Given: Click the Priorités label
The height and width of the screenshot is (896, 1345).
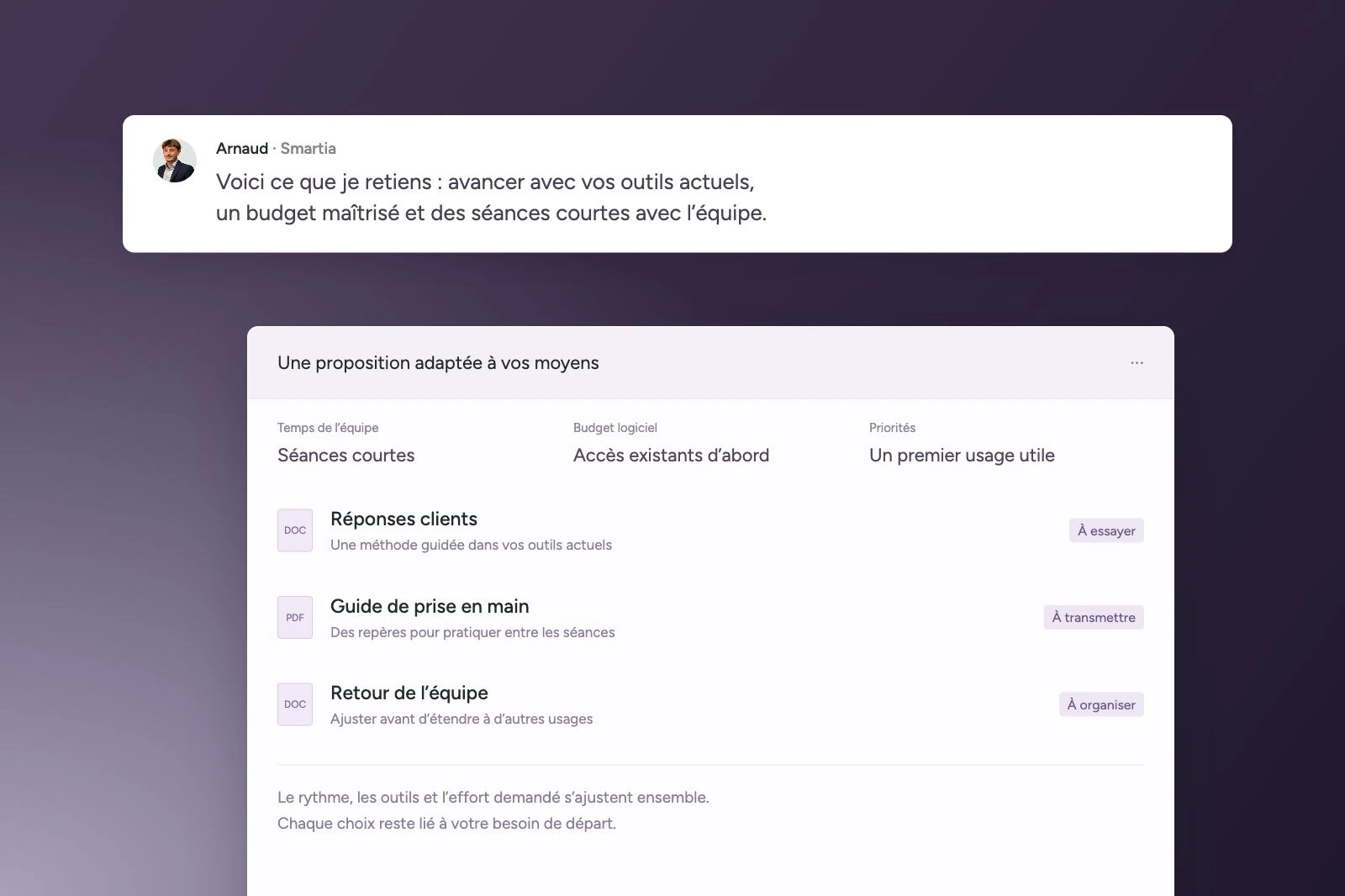Looking at the screenshot, I should point(892,428).
